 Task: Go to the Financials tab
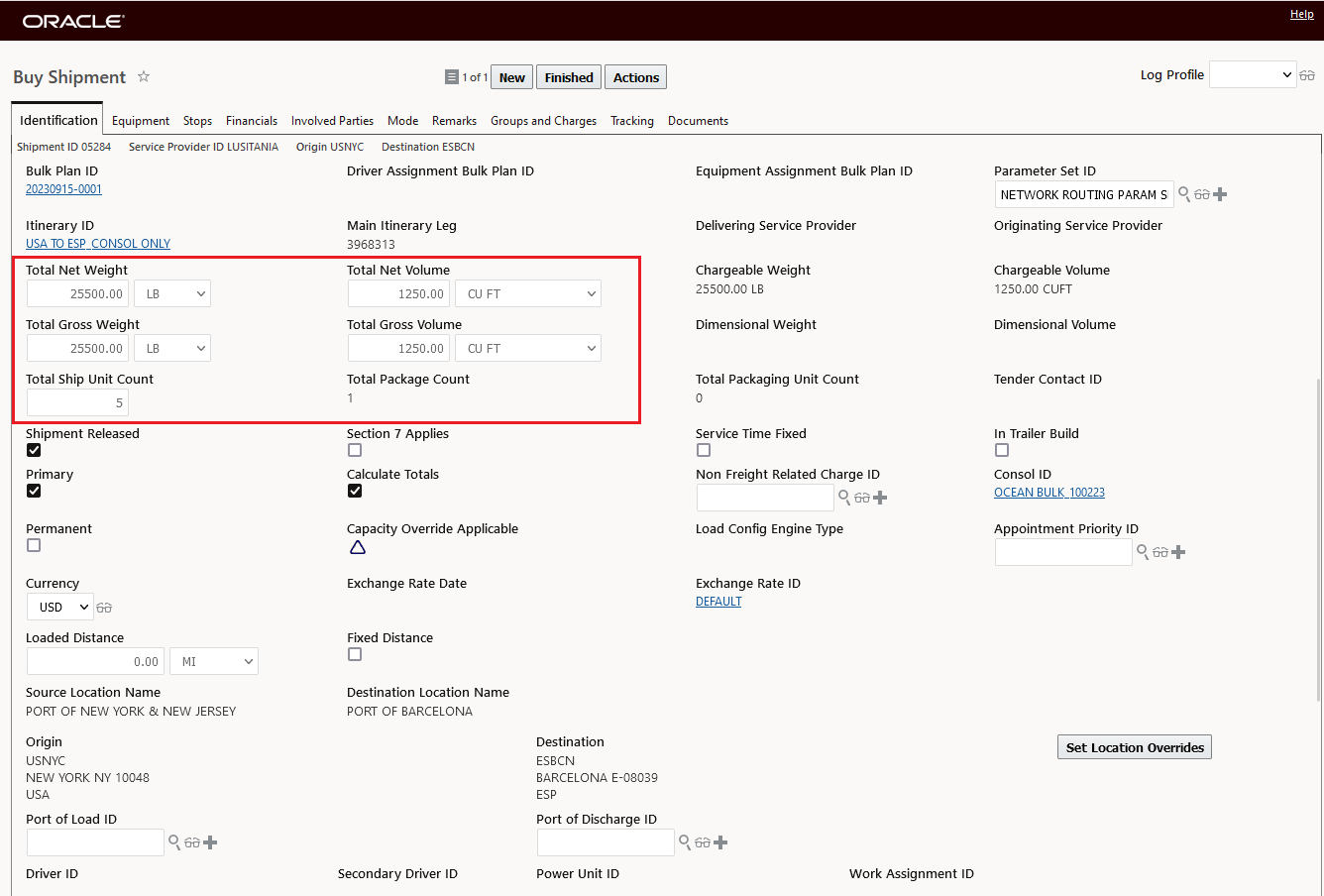(252, 121)
